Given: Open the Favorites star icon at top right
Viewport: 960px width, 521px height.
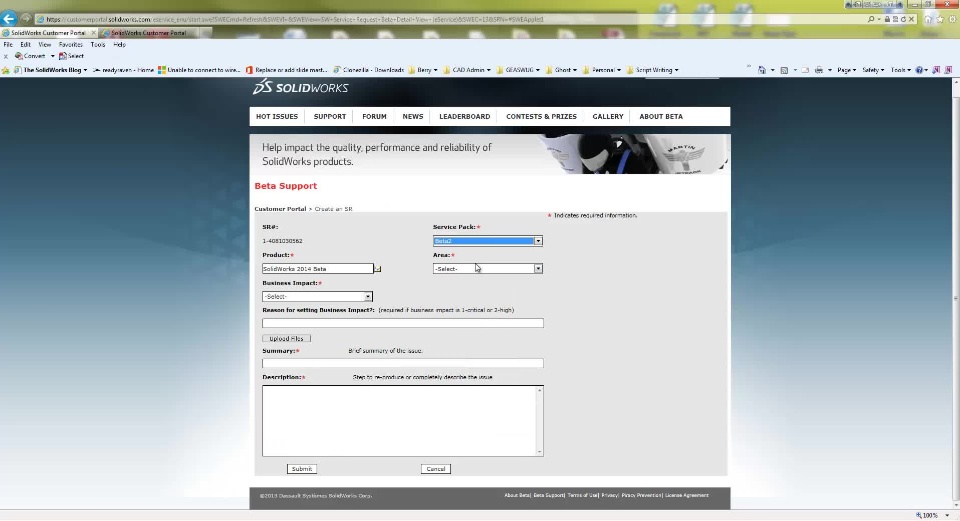Looking at the screenshot, I should click(x=940, y=19).
